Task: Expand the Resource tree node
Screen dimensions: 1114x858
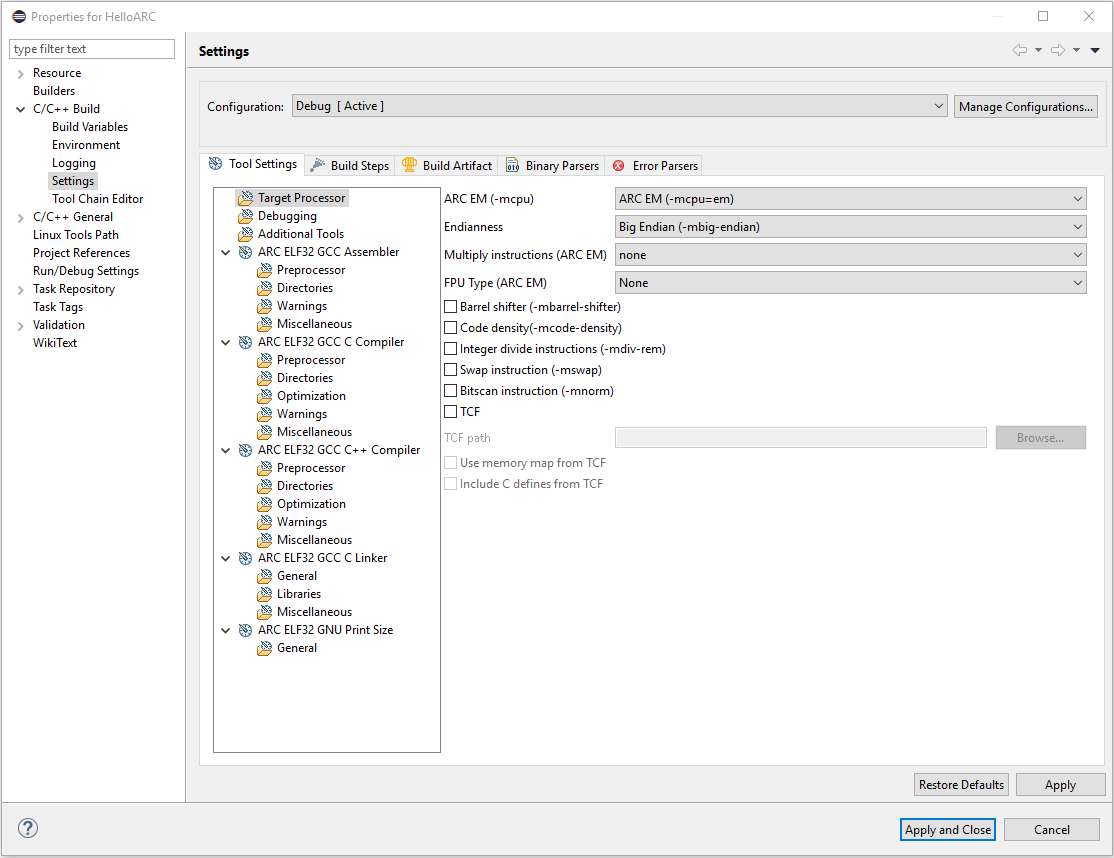Action: tap(21, 73)
